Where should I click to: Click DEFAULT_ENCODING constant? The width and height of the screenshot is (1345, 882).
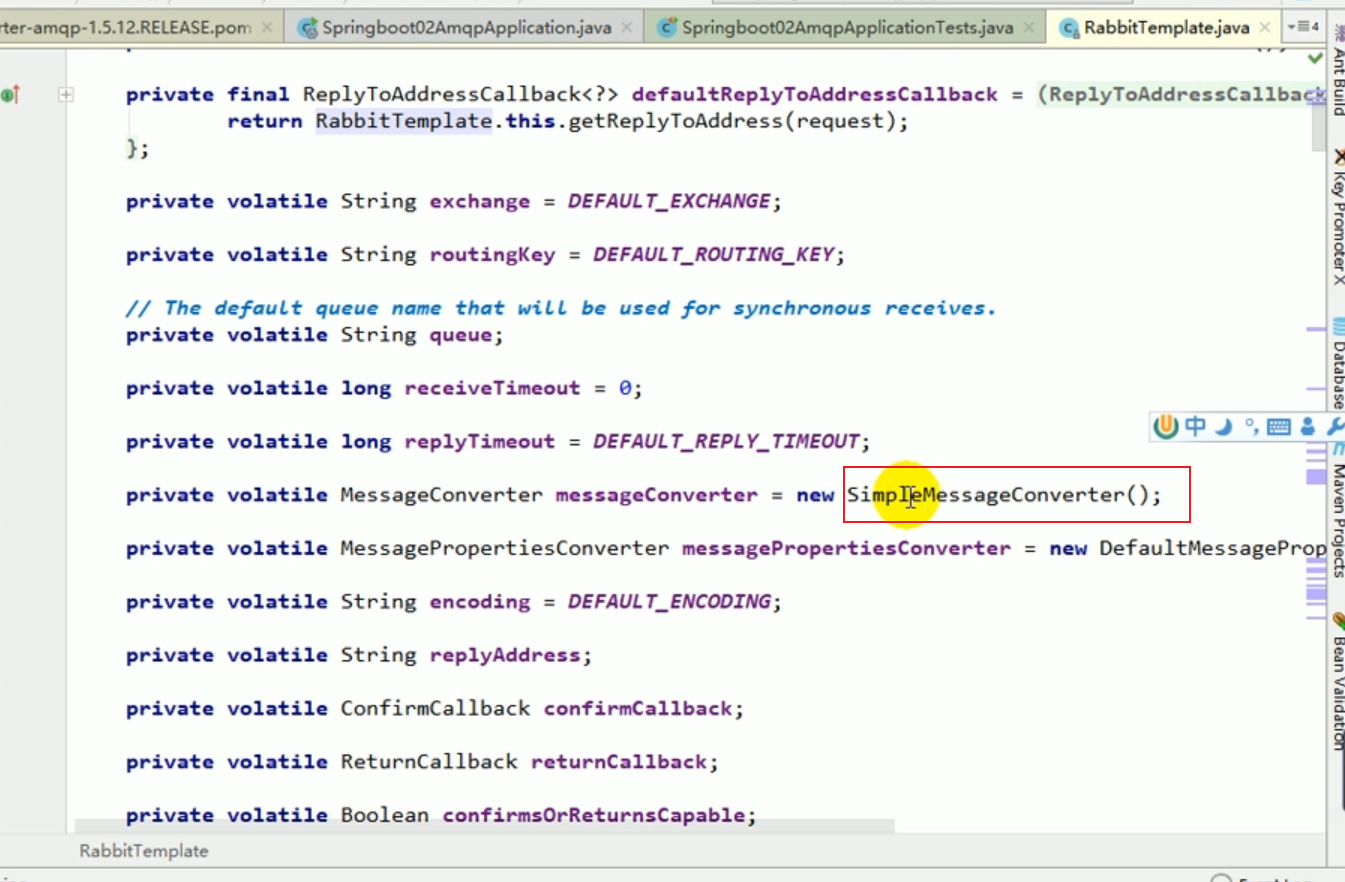pyautogui.click(x=669, y=601)
